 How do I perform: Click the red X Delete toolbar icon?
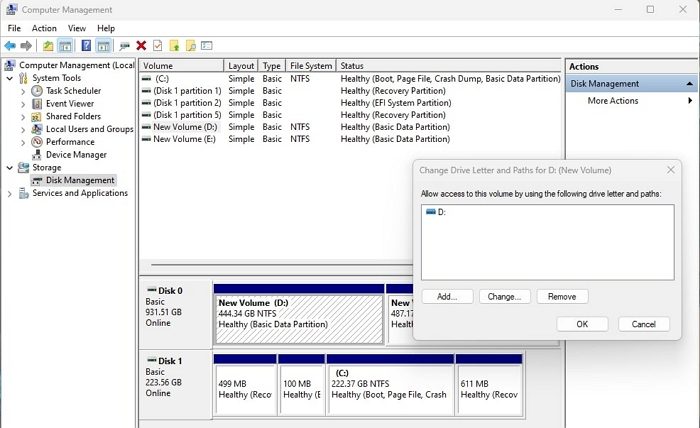[141, 46]
